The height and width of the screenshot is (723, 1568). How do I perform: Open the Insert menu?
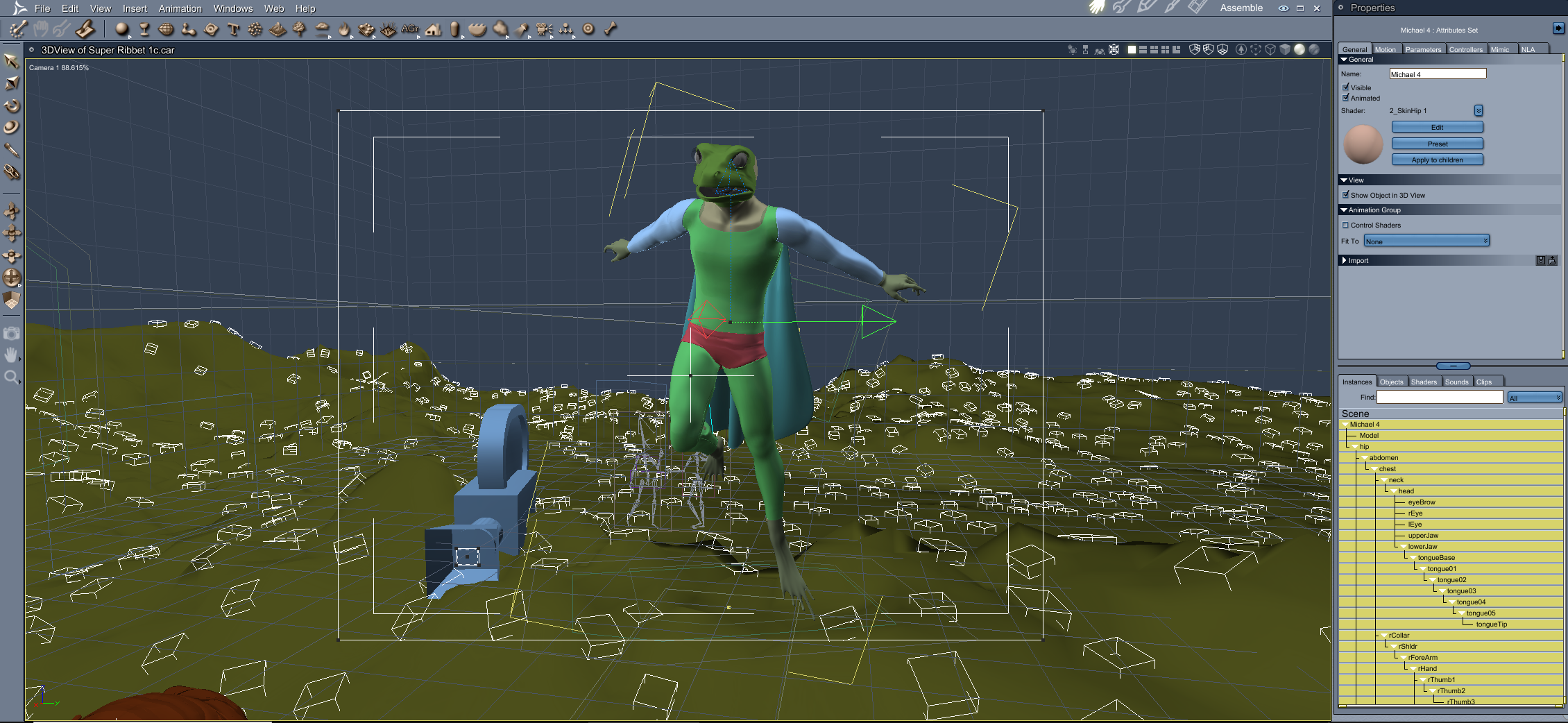click(x=135, y=8)
